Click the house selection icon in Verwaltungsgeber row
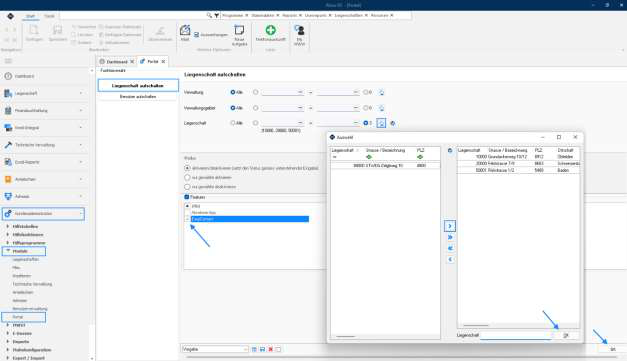627x361 pixels. [381, 108]
